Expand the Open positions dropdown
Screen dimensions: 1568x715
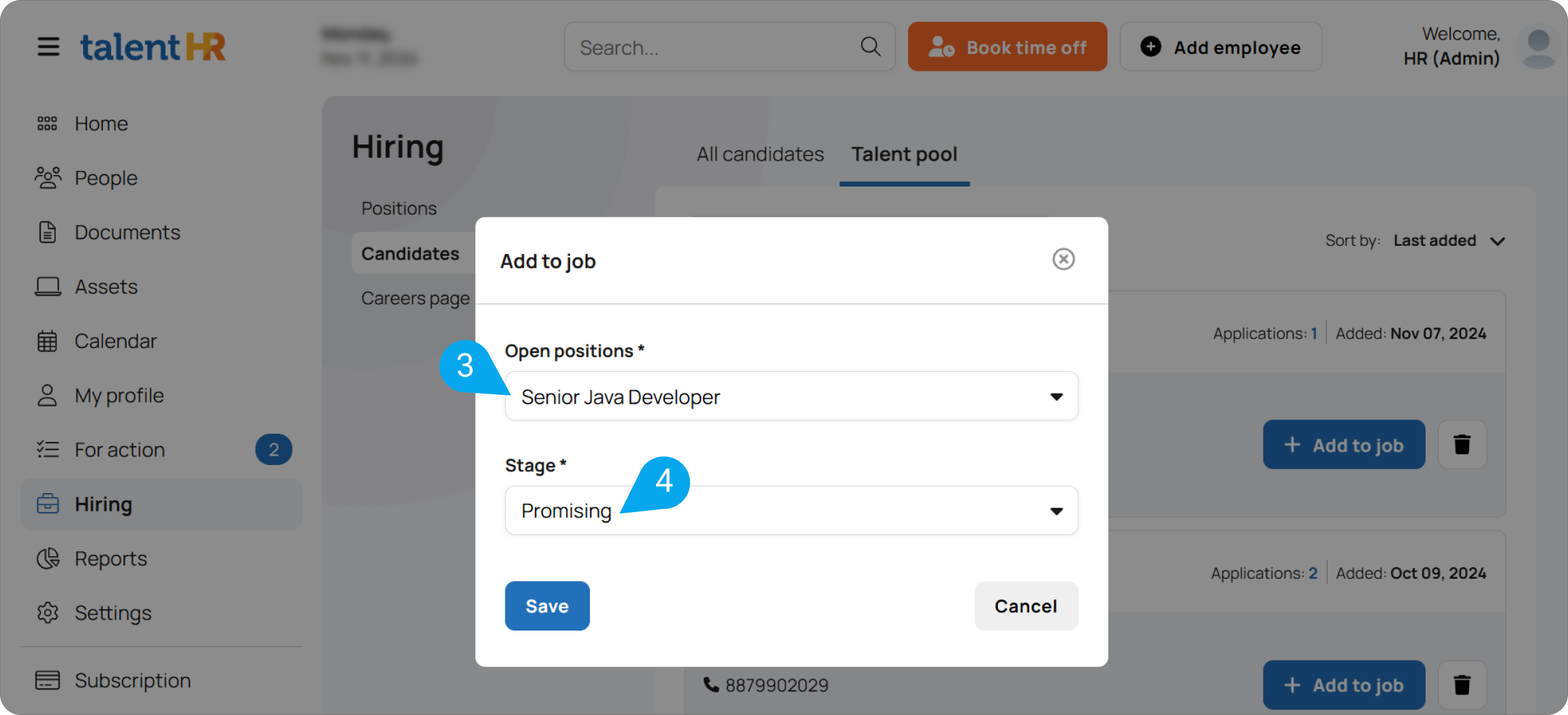pos(791,396)
